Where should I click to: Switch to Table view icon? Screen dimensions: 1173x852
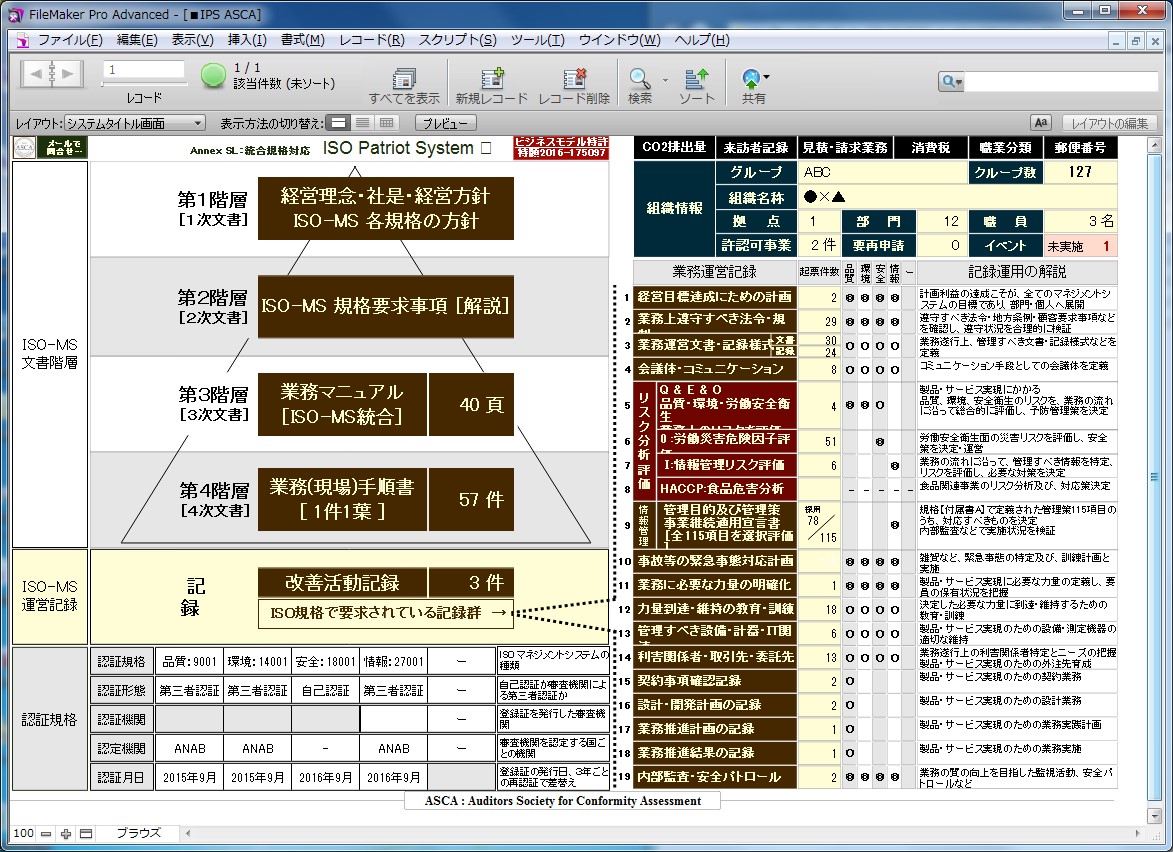387,123
